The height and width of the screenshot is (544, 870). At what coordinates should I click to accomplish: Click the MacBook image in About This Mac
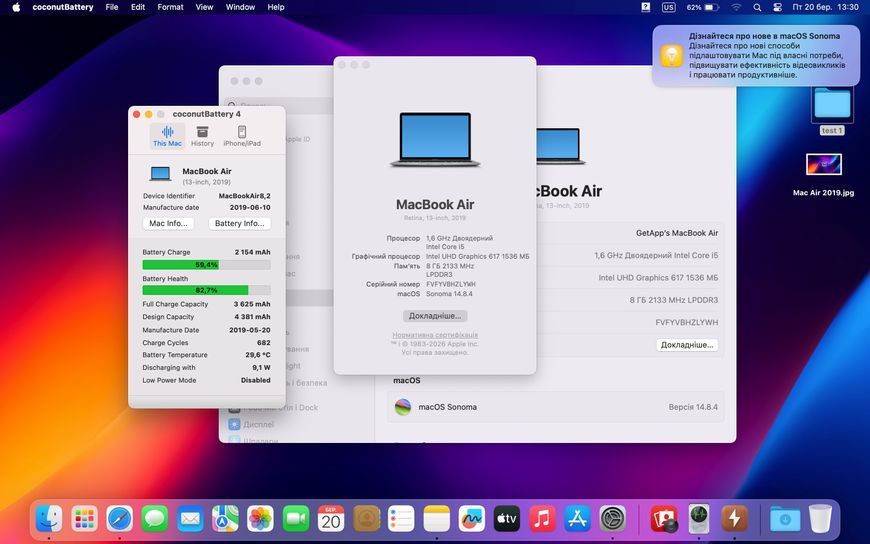tap(435, 139)
